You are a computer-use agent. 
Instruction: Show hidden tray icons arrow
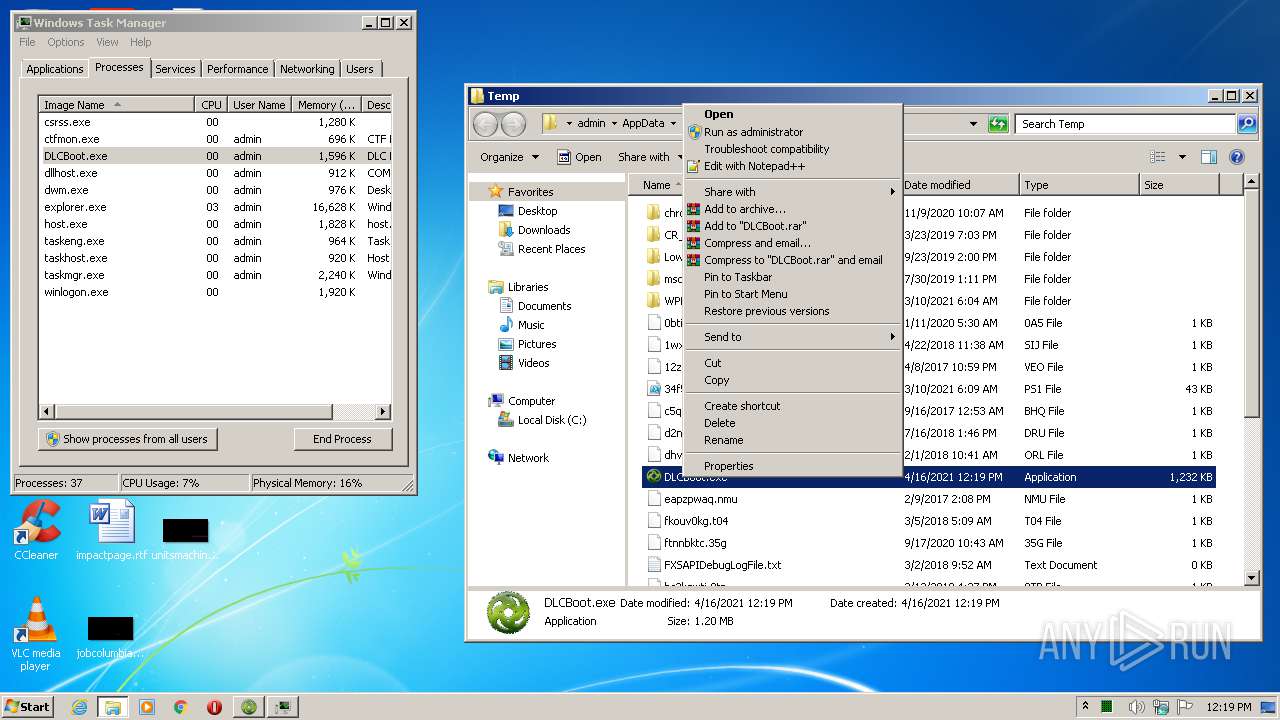[x=1086, y=707]
